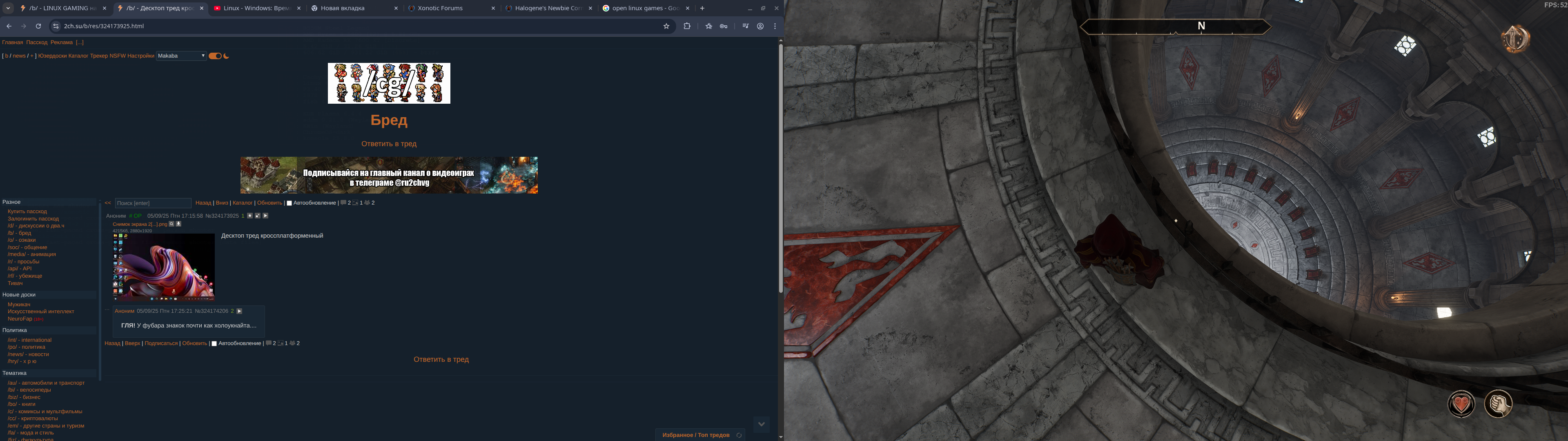Click the play-arrow icon on OP post
The image size is (1568, 441).
pyautogui.click(x=265, y=216)
